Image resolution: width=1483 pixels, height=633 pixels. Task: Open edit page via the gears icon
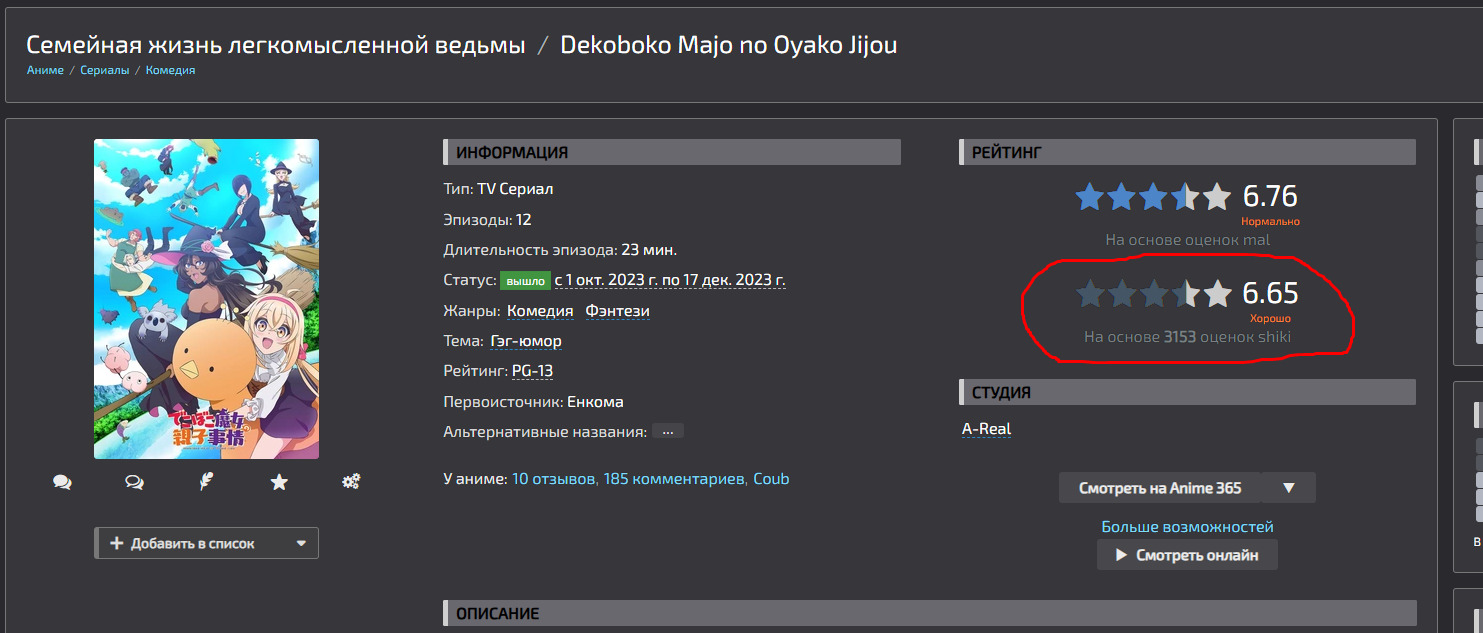(x=351, y=482)
